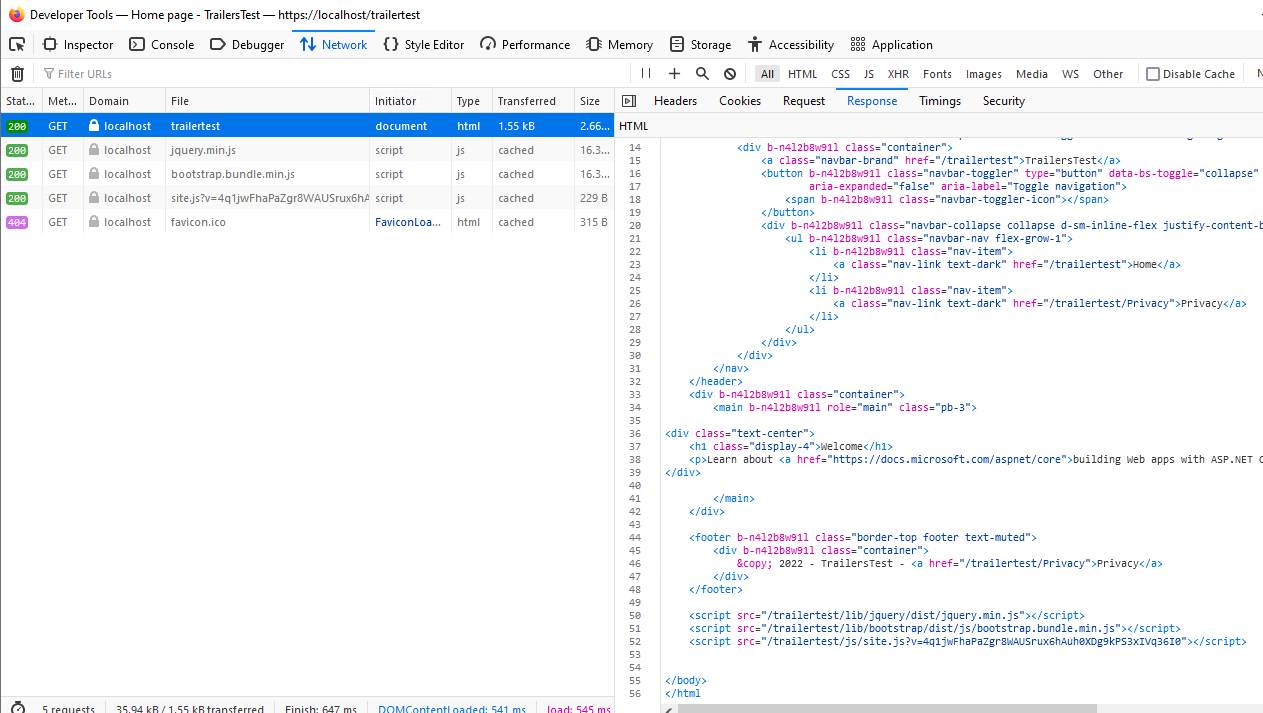Toggle the Images requests filter

[x=983, y=73]
